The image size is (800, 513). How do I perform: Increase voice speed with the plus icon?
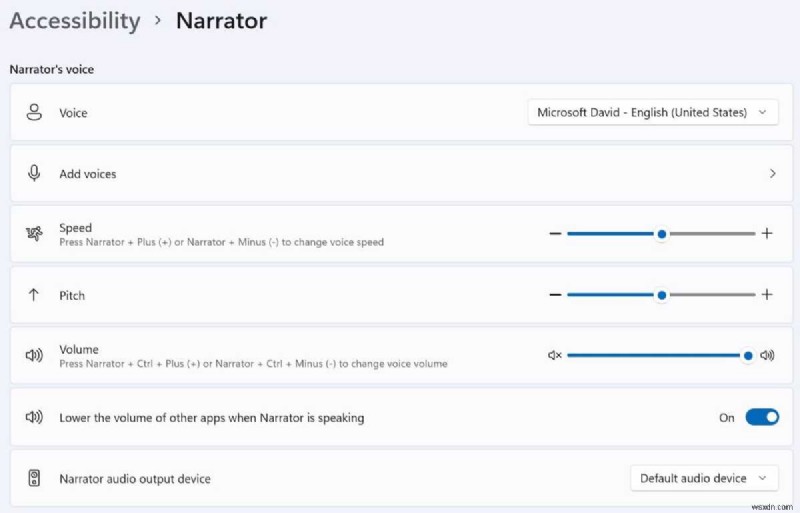click(x=767, y=233)
